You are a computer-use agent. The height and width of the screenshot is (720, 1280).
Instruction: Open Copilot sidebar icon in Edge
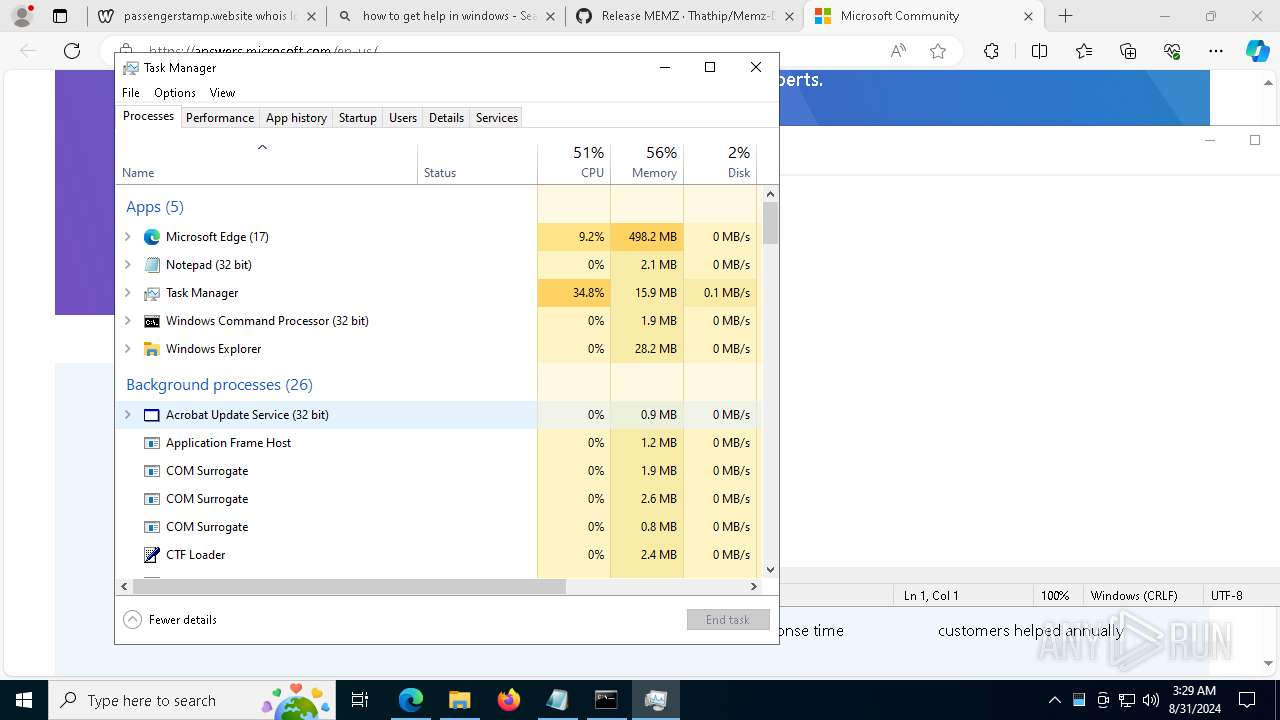click(x=1257, y=51)
